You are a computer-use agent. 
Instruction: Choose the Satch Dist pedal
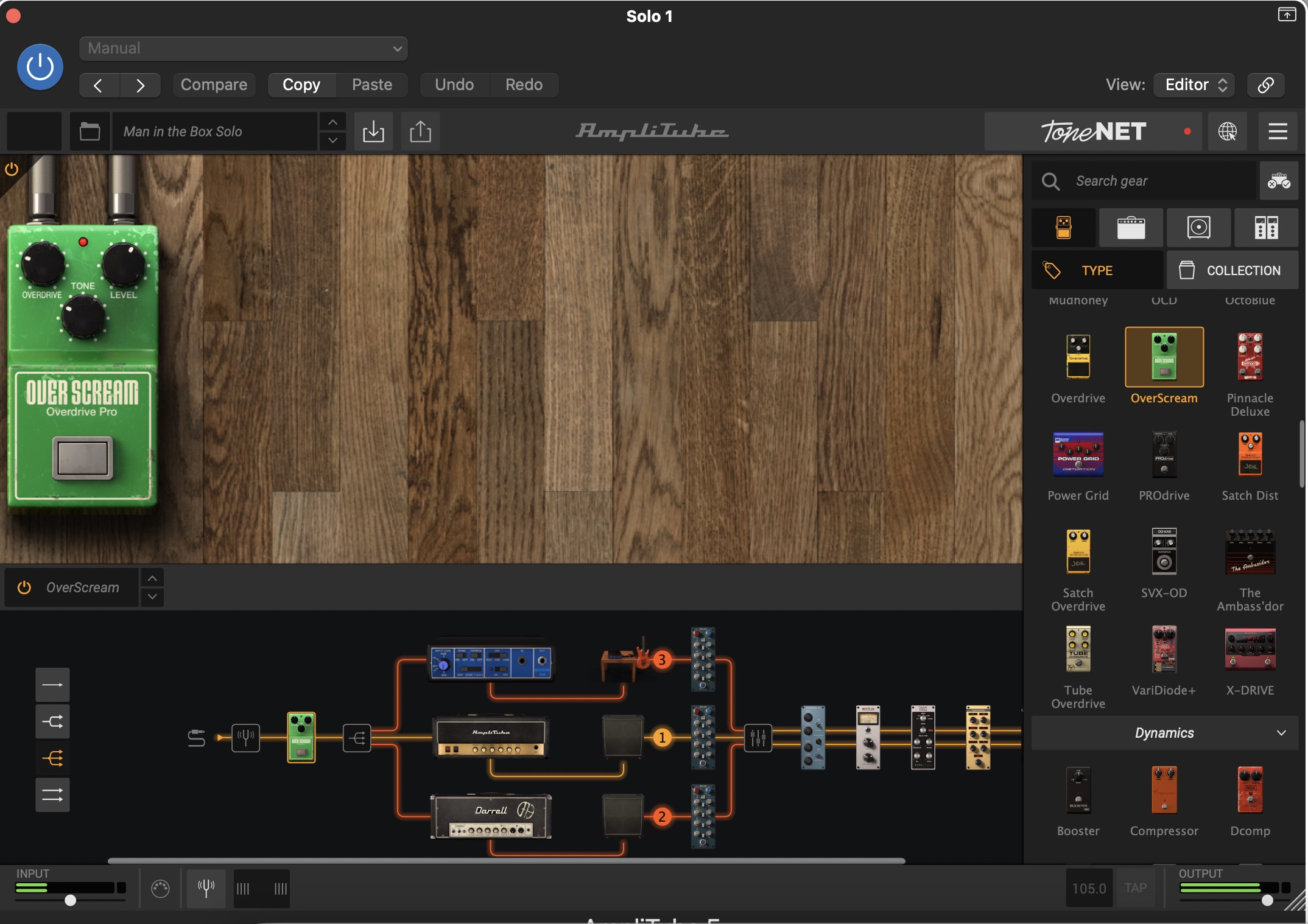pos(1250,454)
